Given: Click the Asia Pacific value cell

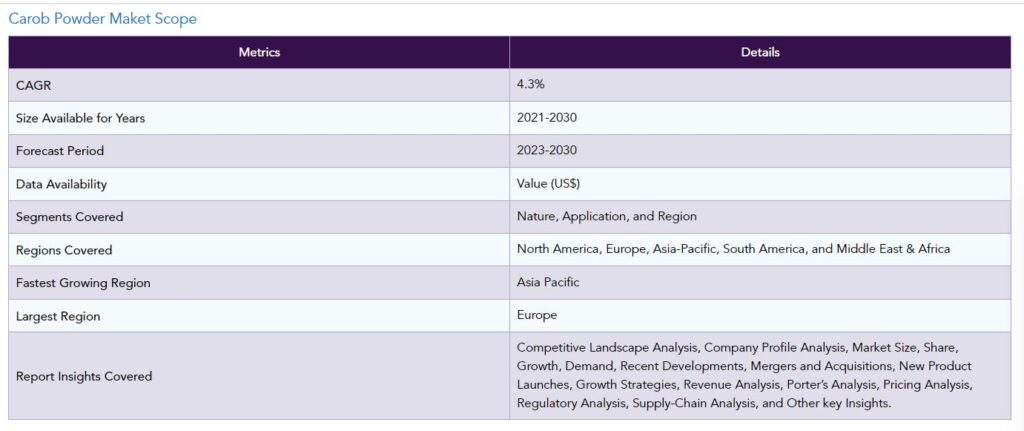Looking at the screenshot, I should (548, 283).
